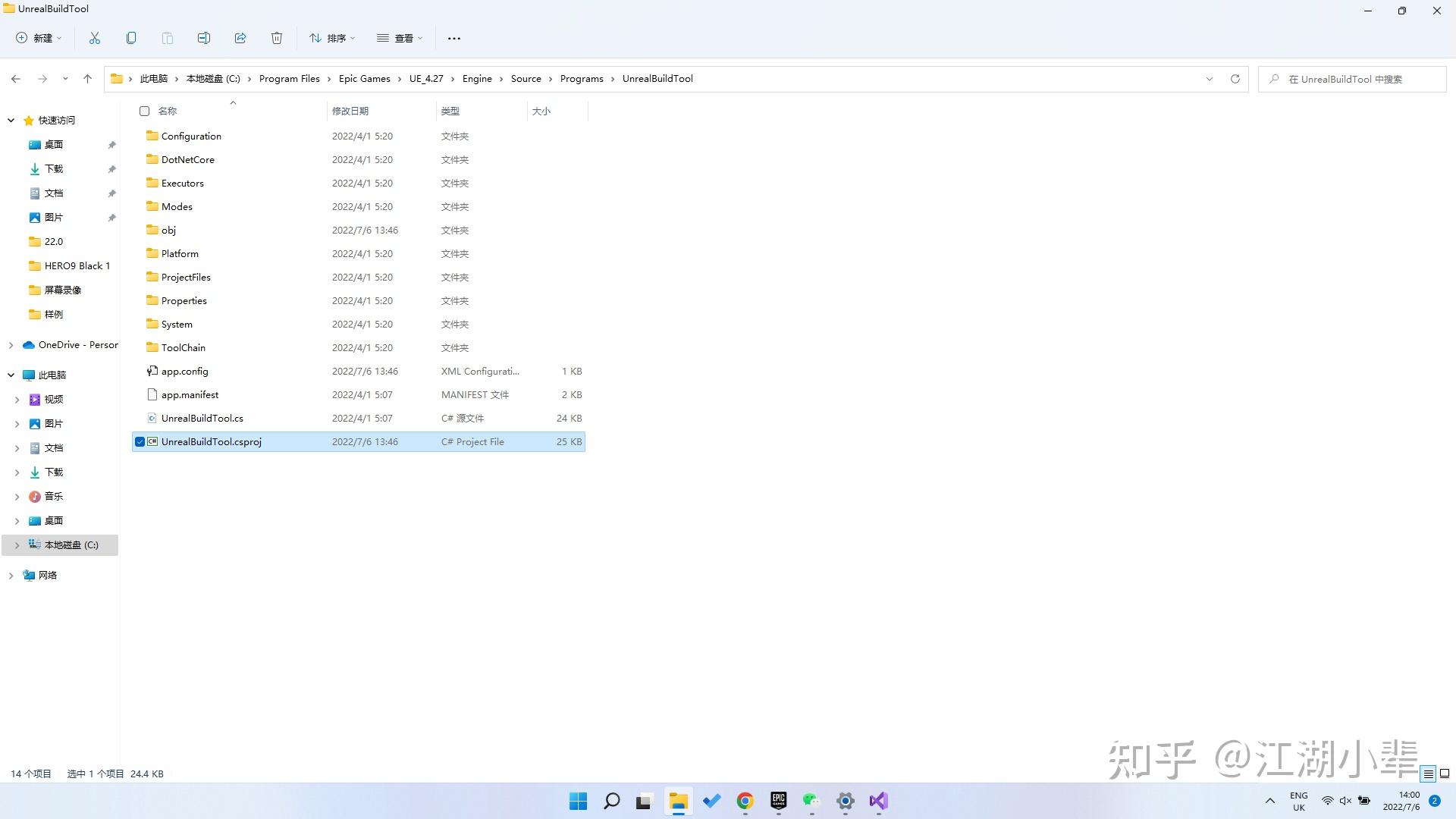Delete the selected file using the trash icon
1456x819 pixels.
click(276, 38)
